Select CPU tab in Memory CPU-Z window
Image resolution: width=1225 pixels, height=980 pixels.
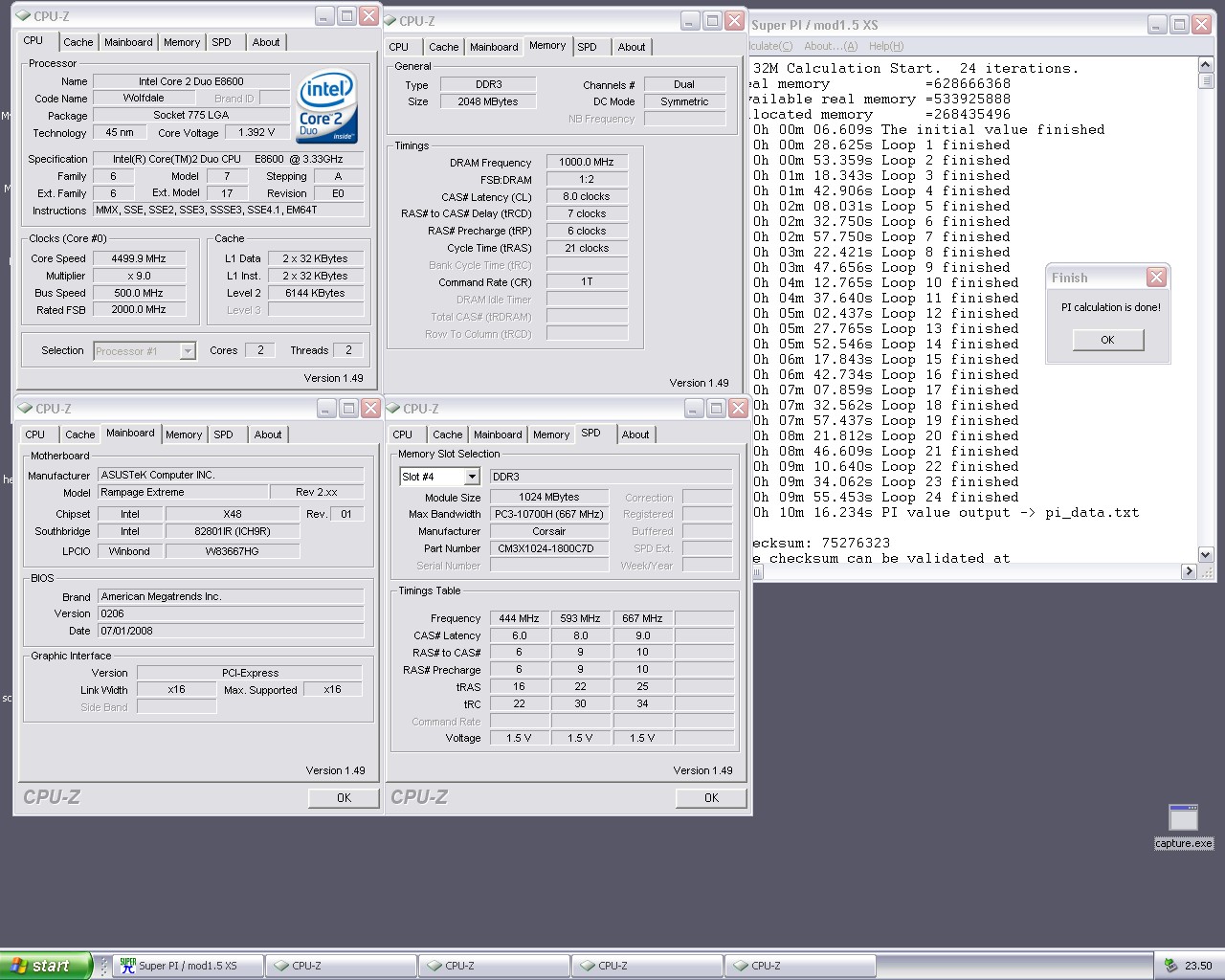click(x=399, y=47)
